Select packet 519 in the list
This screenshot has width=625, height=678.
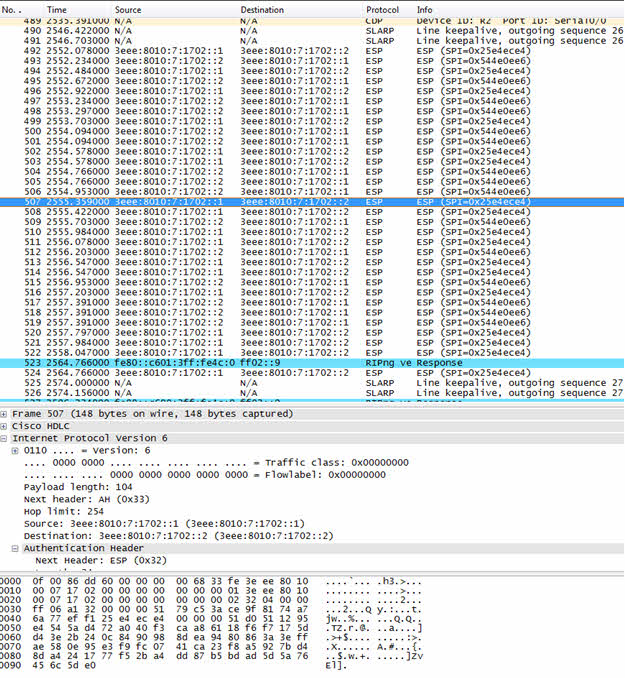click(x=312, y=322)
